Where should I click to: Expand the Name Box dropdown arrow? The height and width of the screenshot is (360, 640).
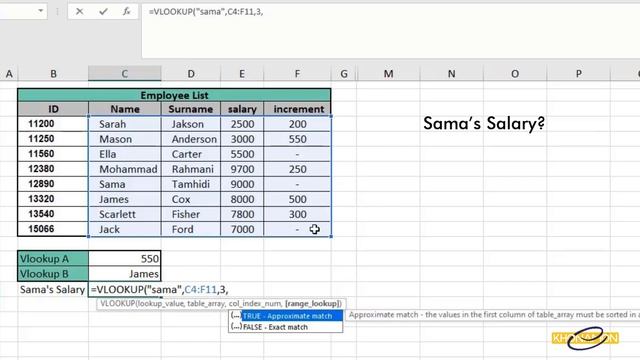(41, 11)
